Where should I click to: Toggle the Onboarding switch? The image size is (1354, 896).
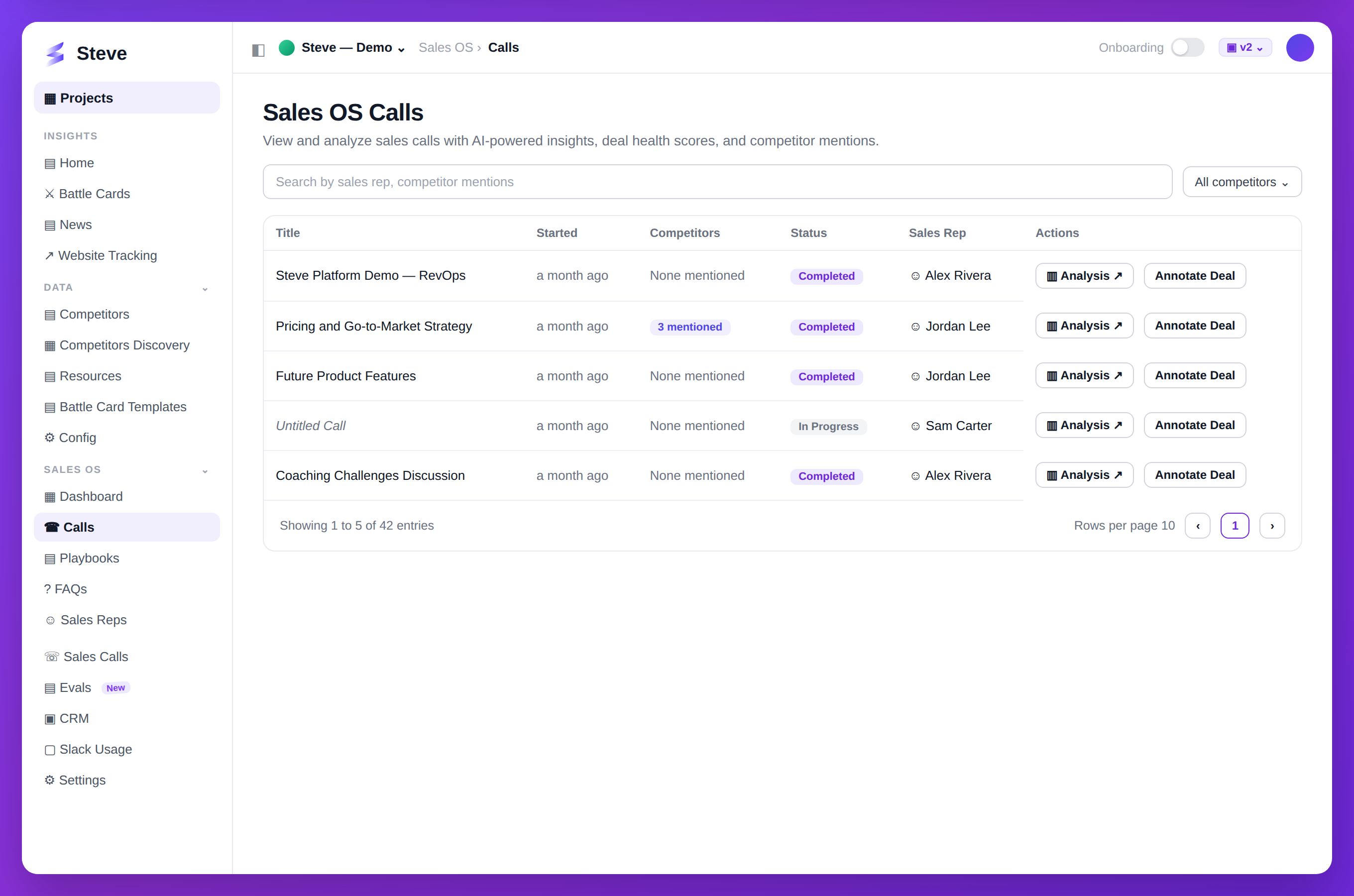[x=1187, y=47]
